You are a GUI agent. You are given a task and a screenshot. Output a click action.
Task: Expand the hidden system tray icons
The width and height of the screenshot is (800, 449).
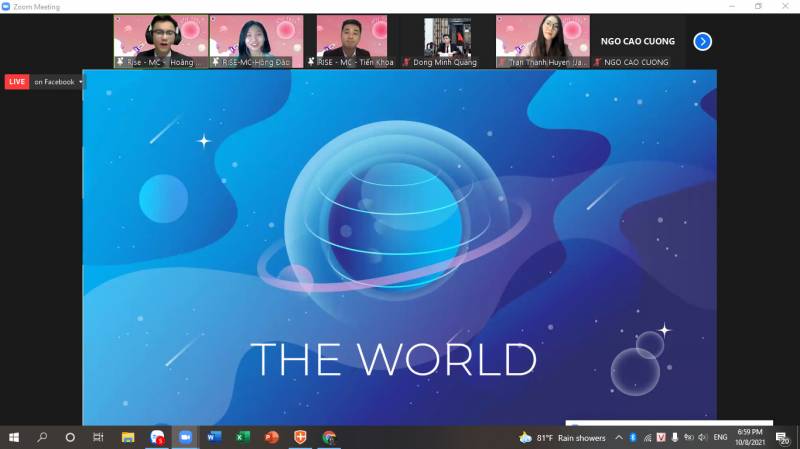(618, 437)
